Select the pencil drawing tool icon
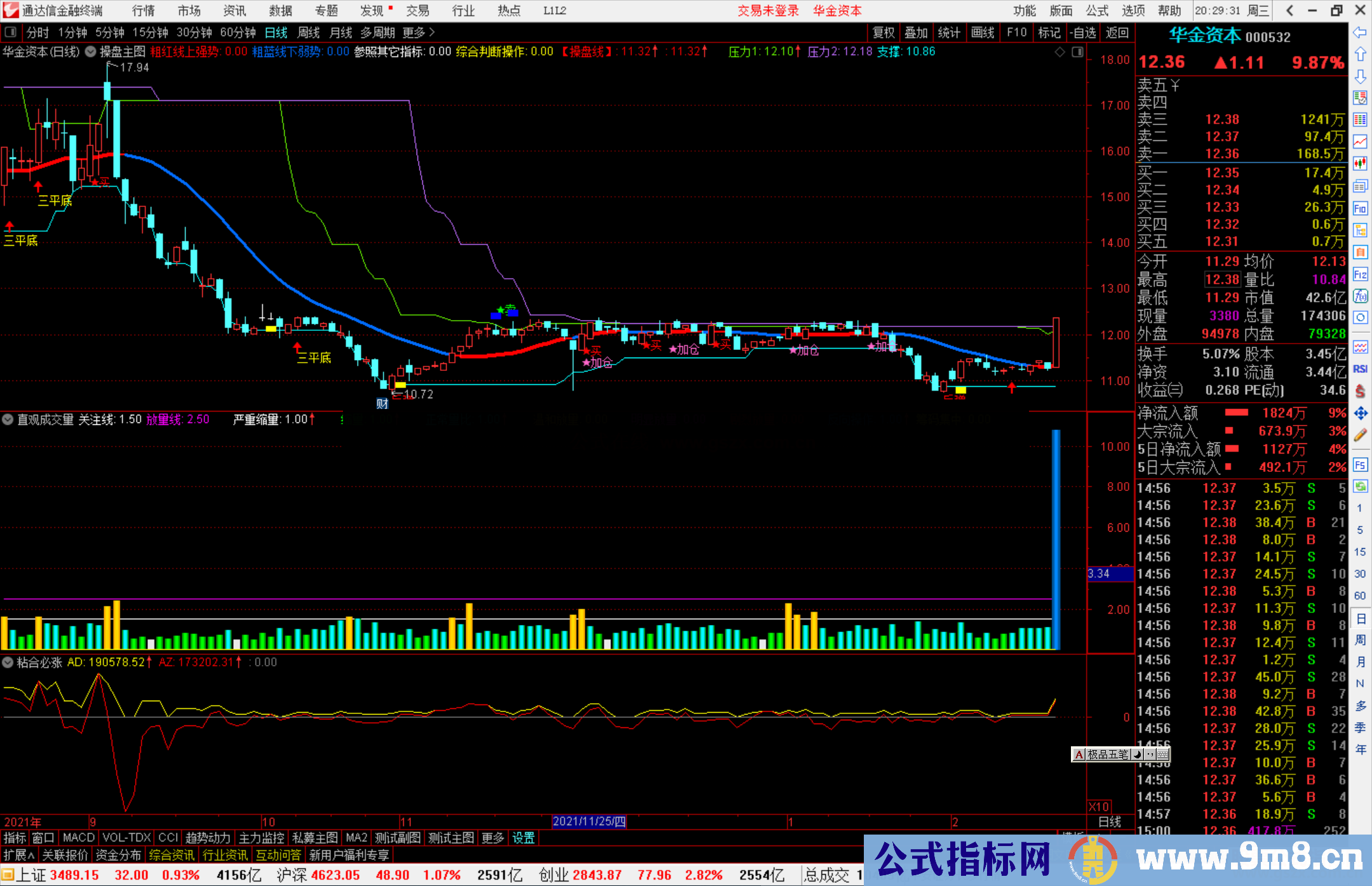 [x=1360, y=436]
